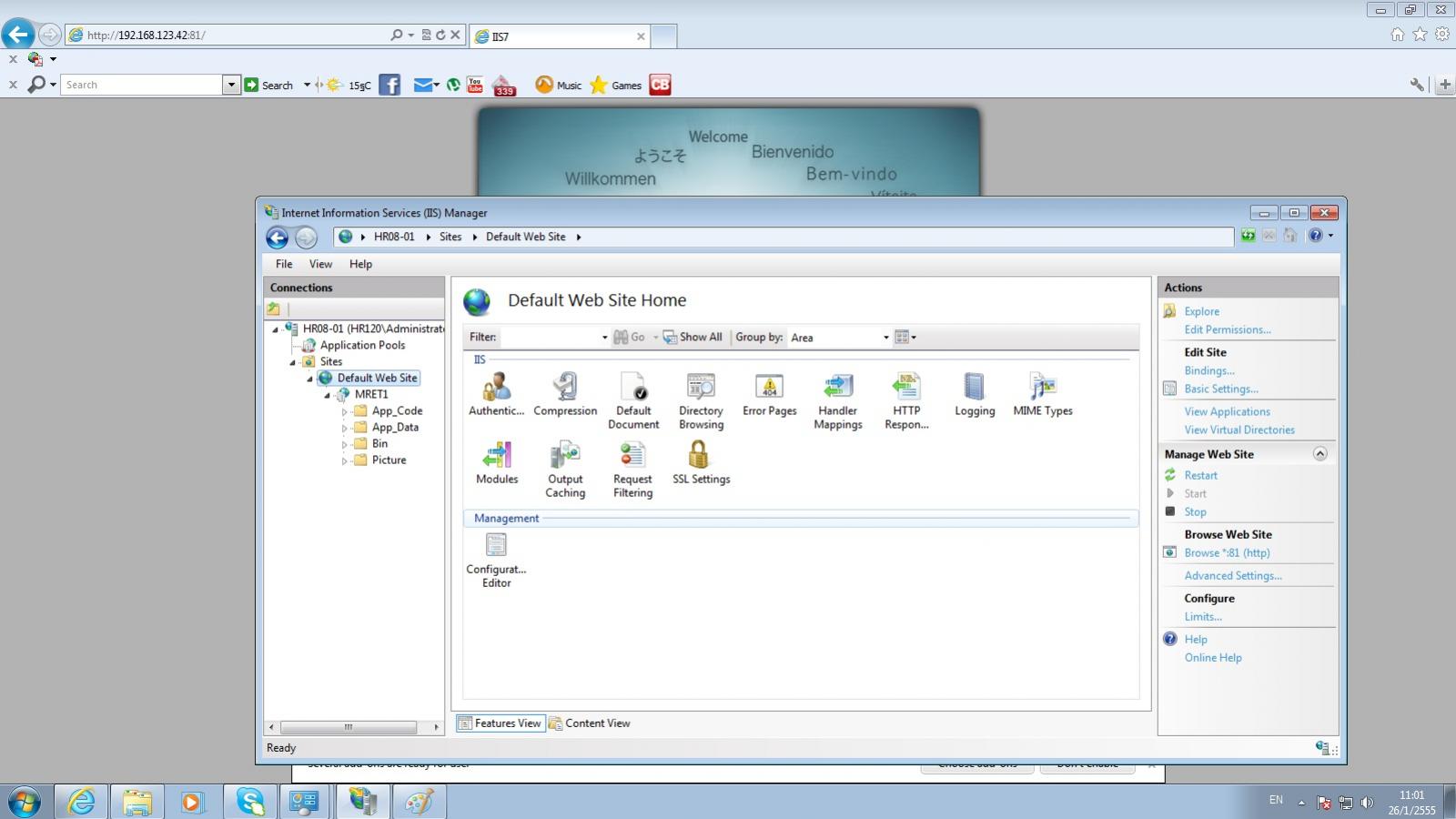Click Skype icon in taskbar
Viewport: 1456px width, 819px height.
[x=249, y=802]
